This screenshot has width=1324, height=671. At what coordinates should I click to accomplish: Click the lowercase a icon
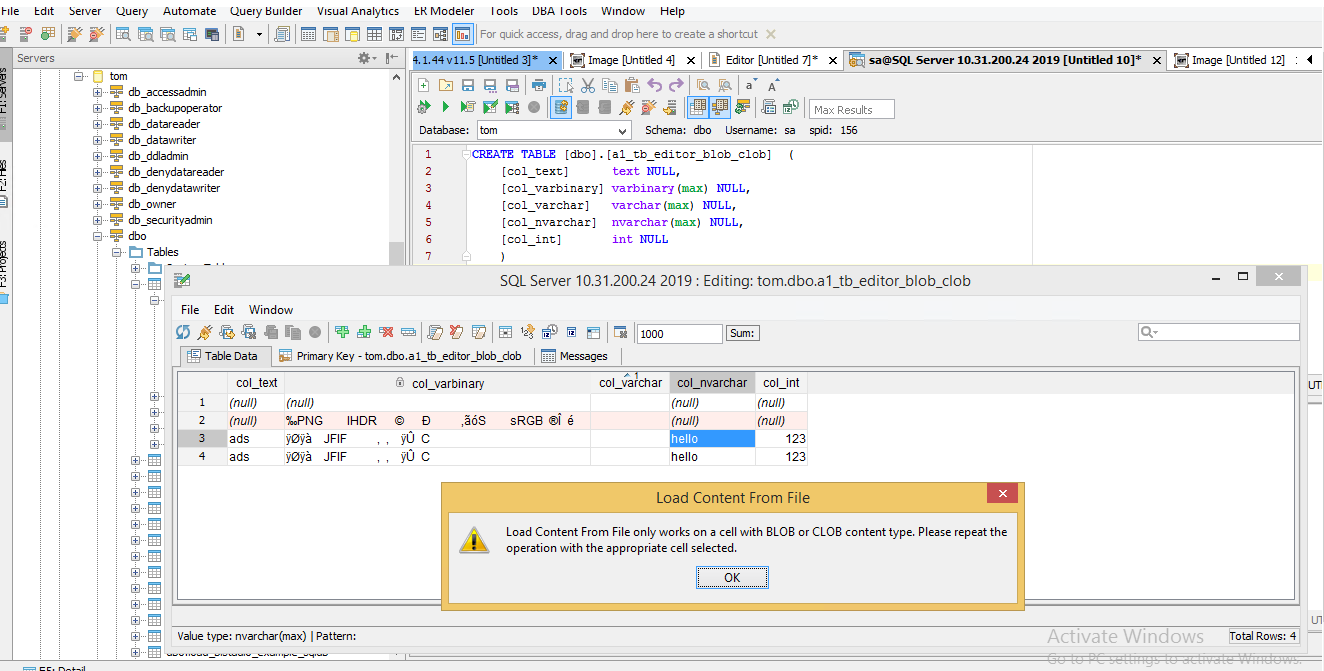click(x=750, y=86)
